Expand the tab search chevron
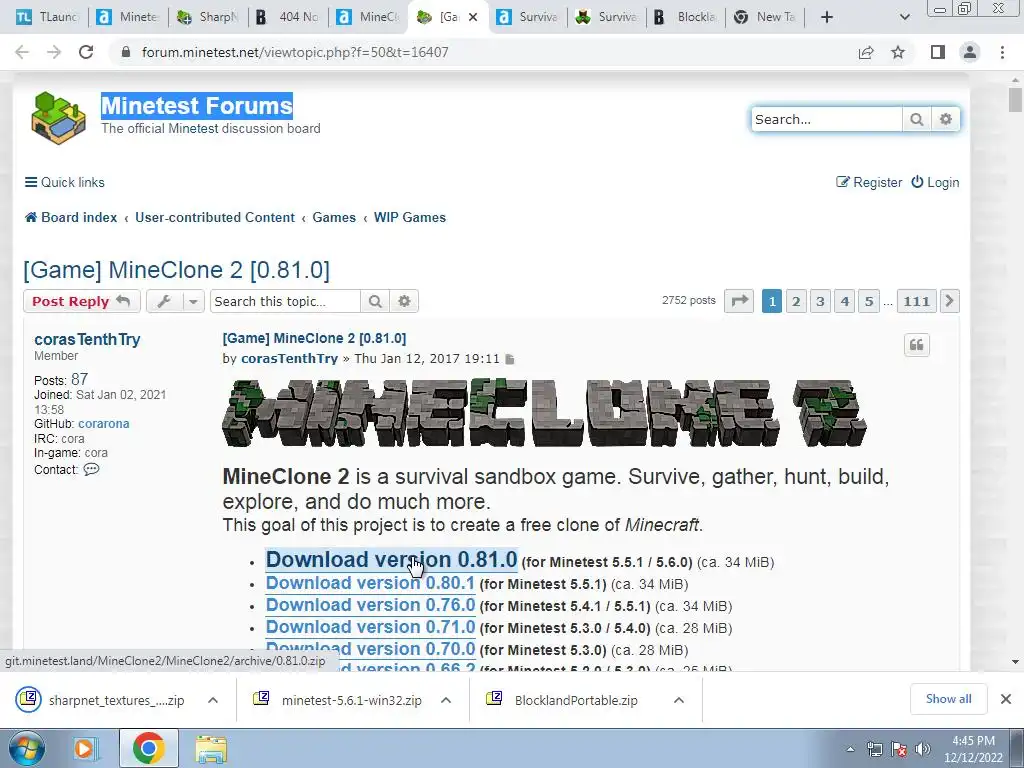 904,17
